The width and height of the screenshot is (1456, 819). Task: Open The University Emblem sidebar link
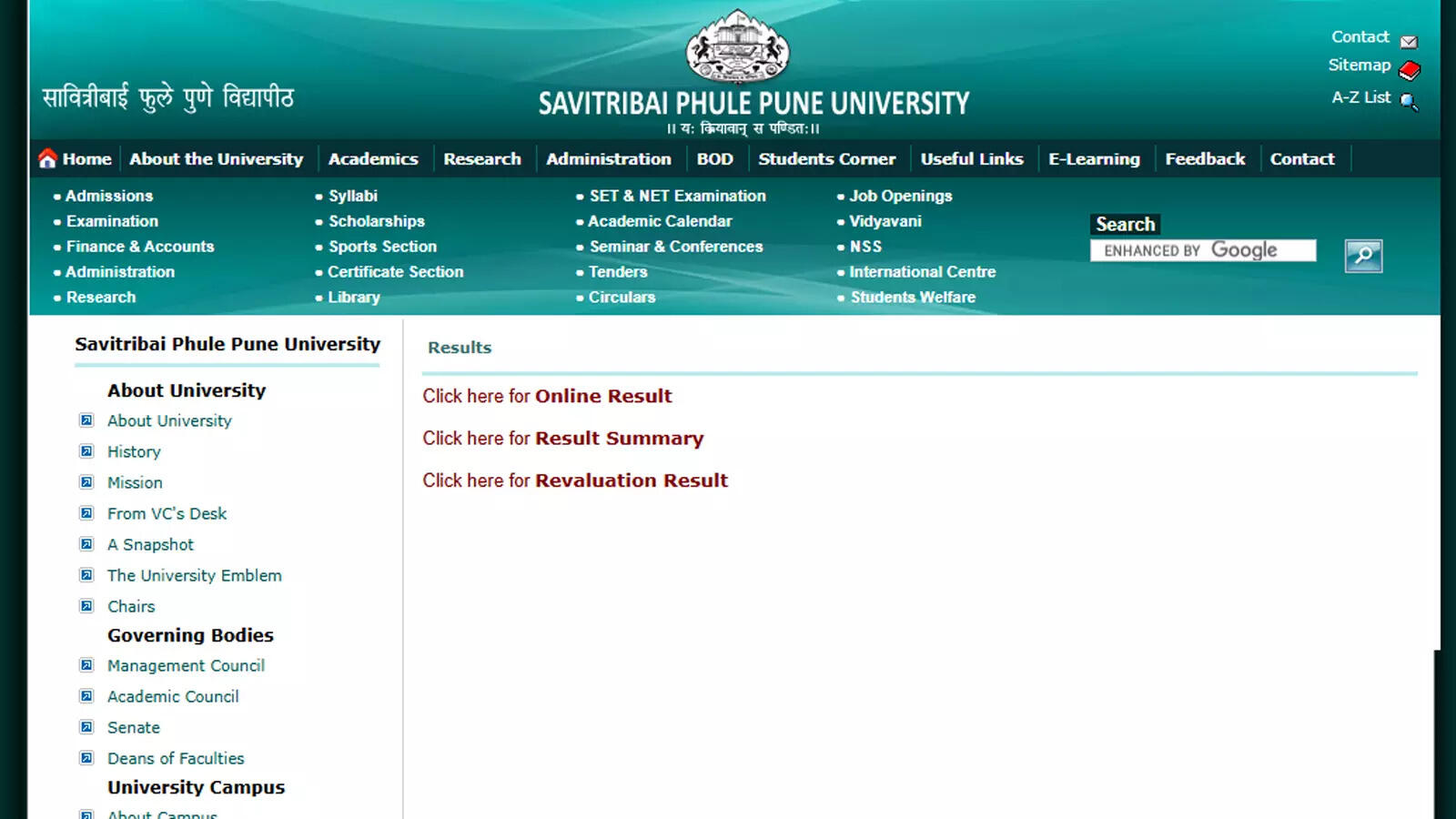point(195,575)
